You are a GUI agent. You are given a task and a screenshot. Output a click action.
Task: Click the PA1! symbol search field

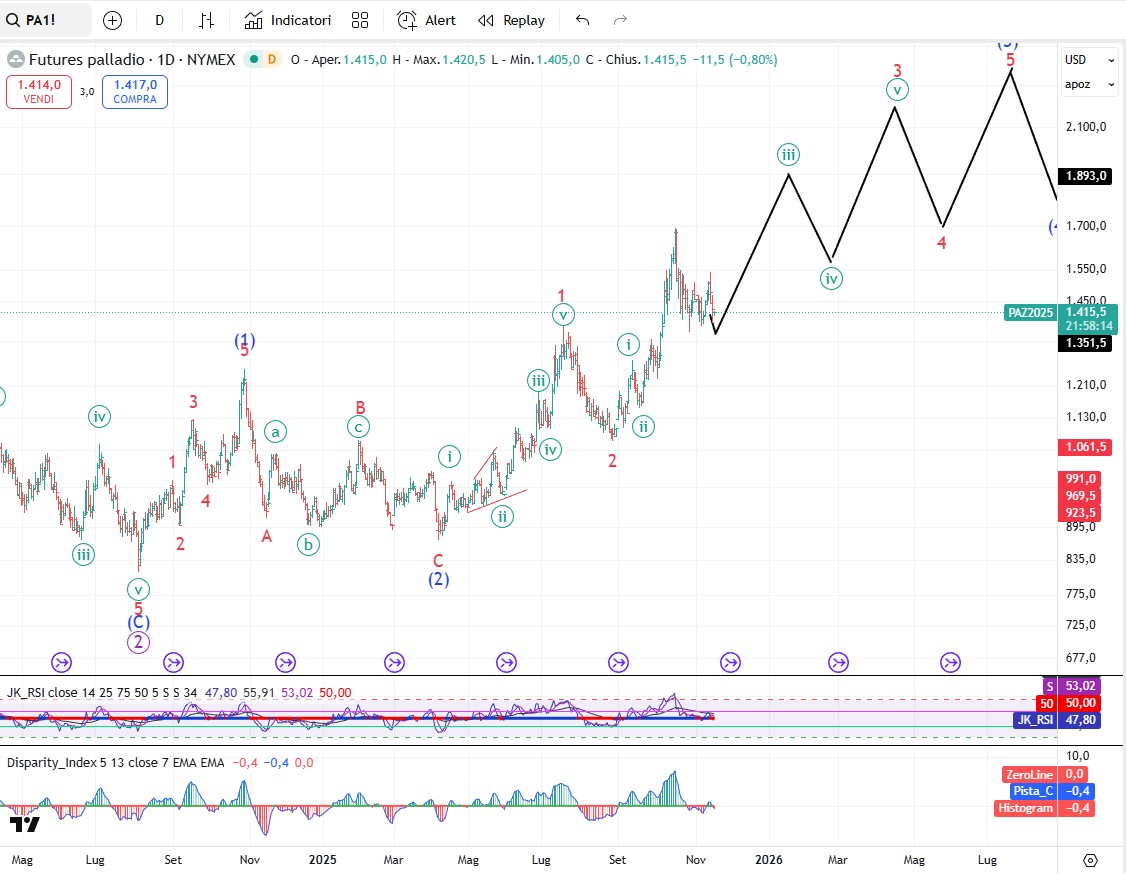(47, 20)
